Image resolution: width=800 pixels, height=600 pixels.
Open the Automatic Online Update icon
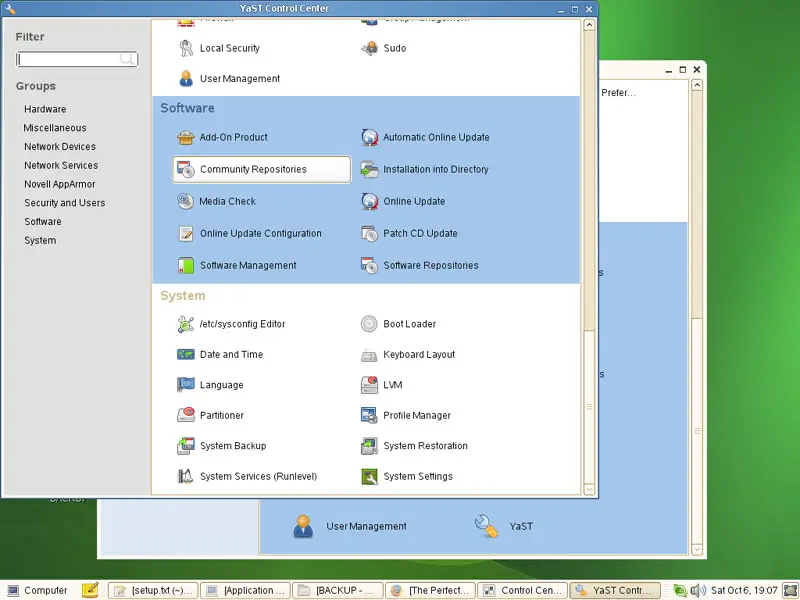pyautogui.click(x=369, y=137)
